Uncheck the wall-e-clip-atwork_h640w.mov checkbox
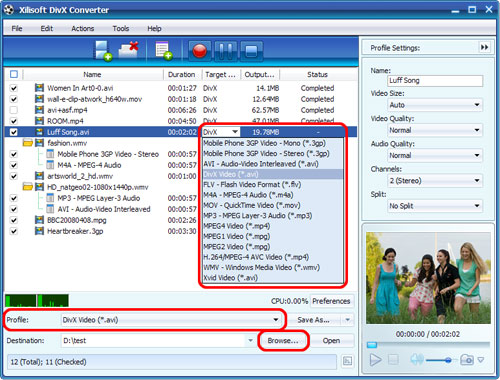This screenshot has height=380, width=500. (x=13, y=99)
